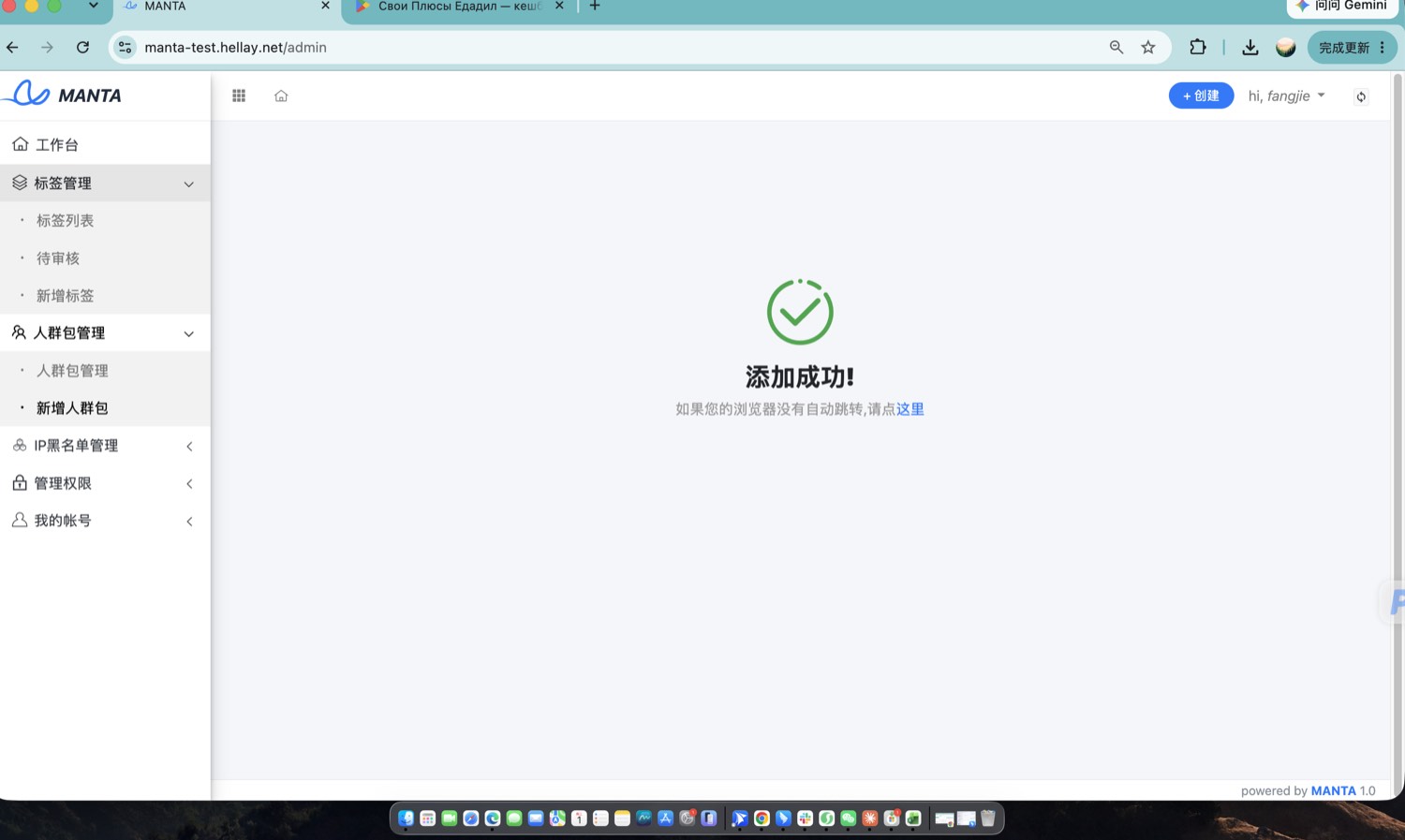1405x840 pixels.
Task: Click the 我的帐号 user icon
Action: (20, 520)
